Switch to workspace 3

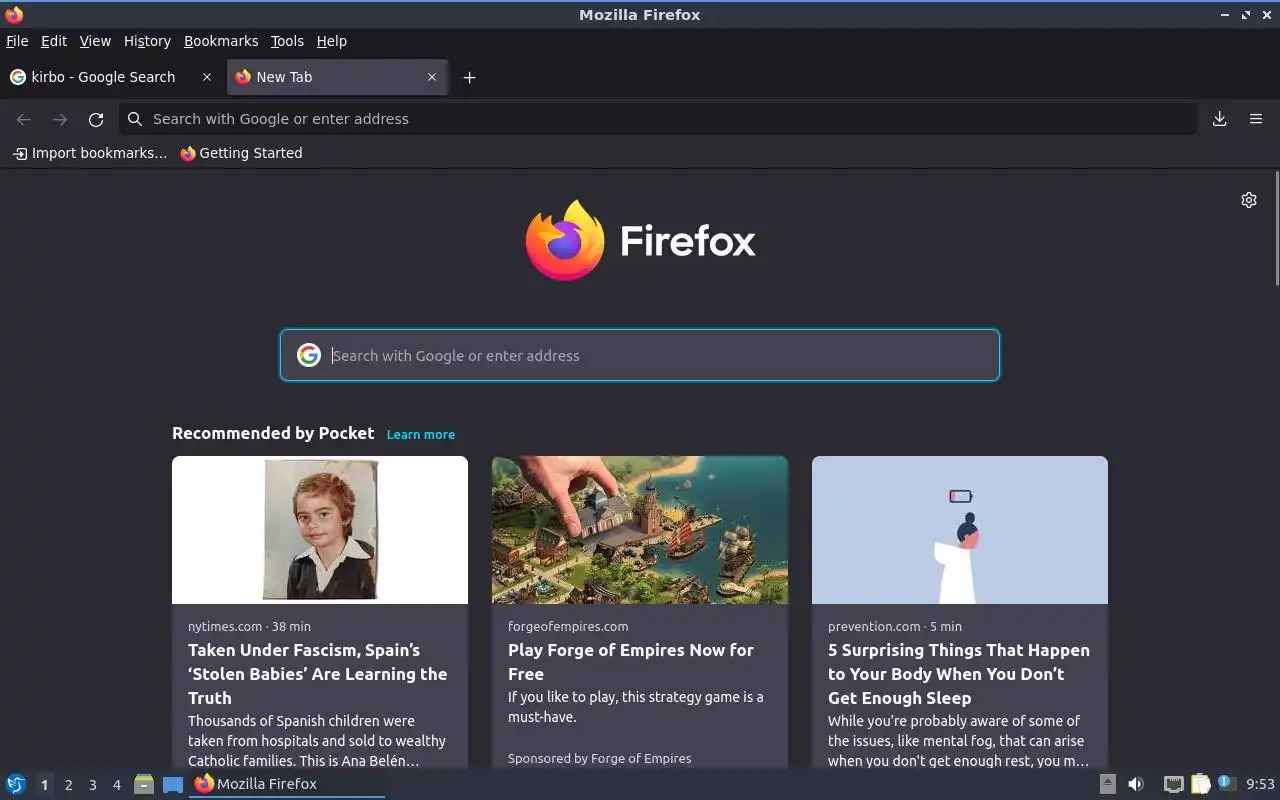pyautogui.click(x=92, y=785)
